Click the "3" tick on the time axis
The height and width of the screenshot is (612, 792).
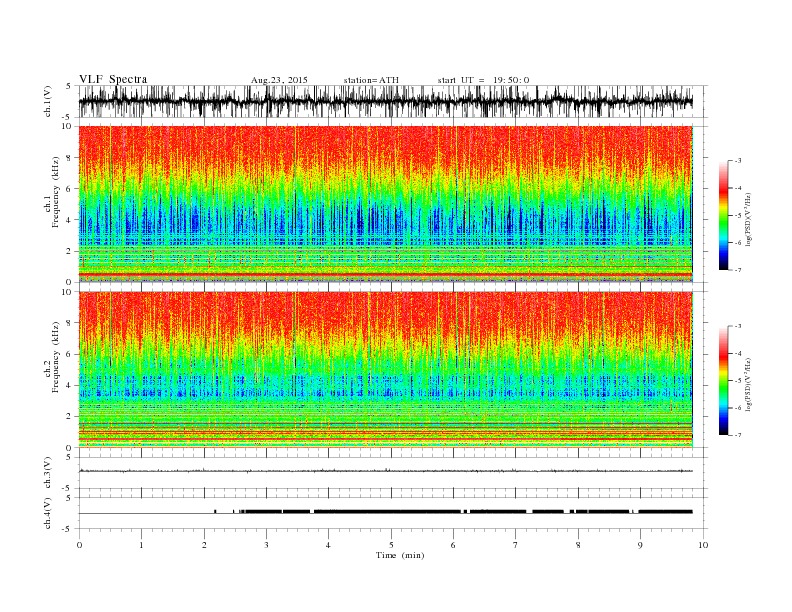266,545
